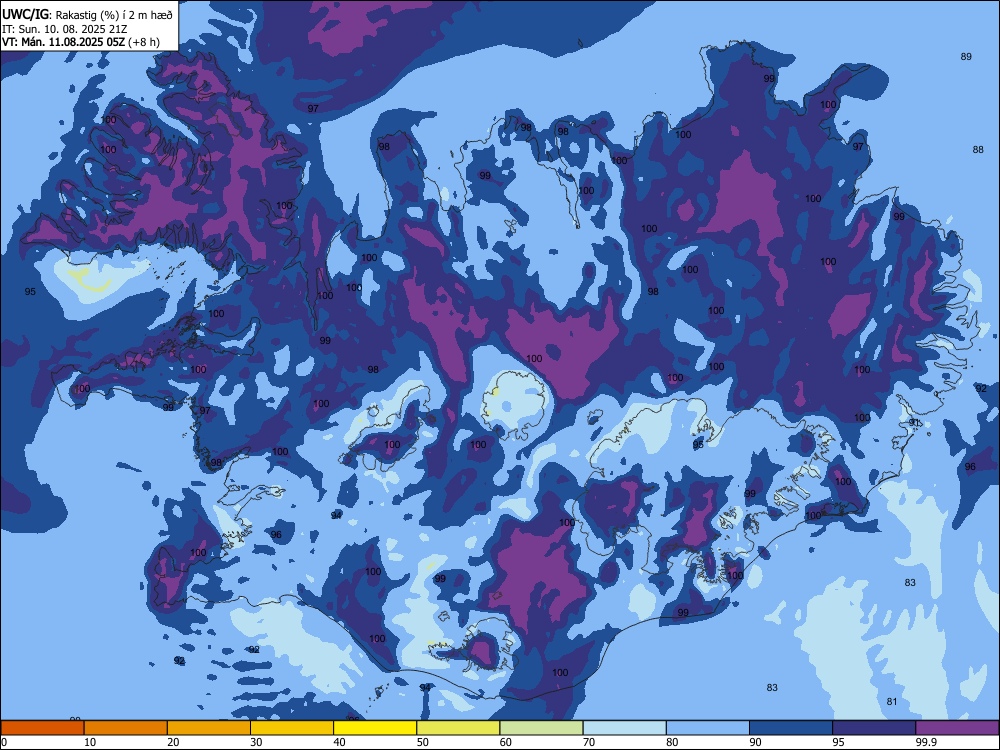Select the legend tick label '20'
Viewport: 1000px width, 750px height.
pos(173,742)
